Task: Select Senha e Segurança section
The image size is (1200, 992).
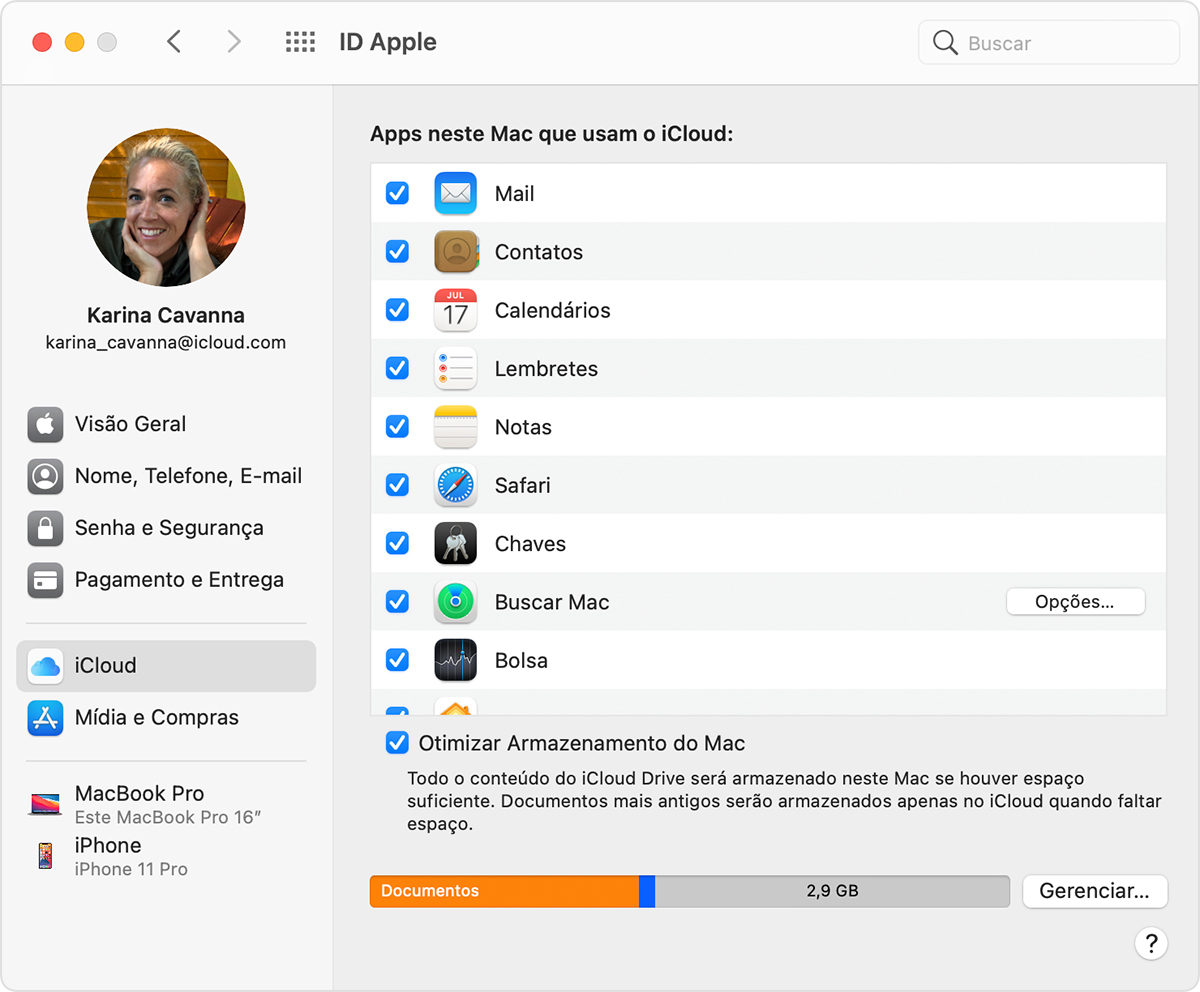Action: 168,528
